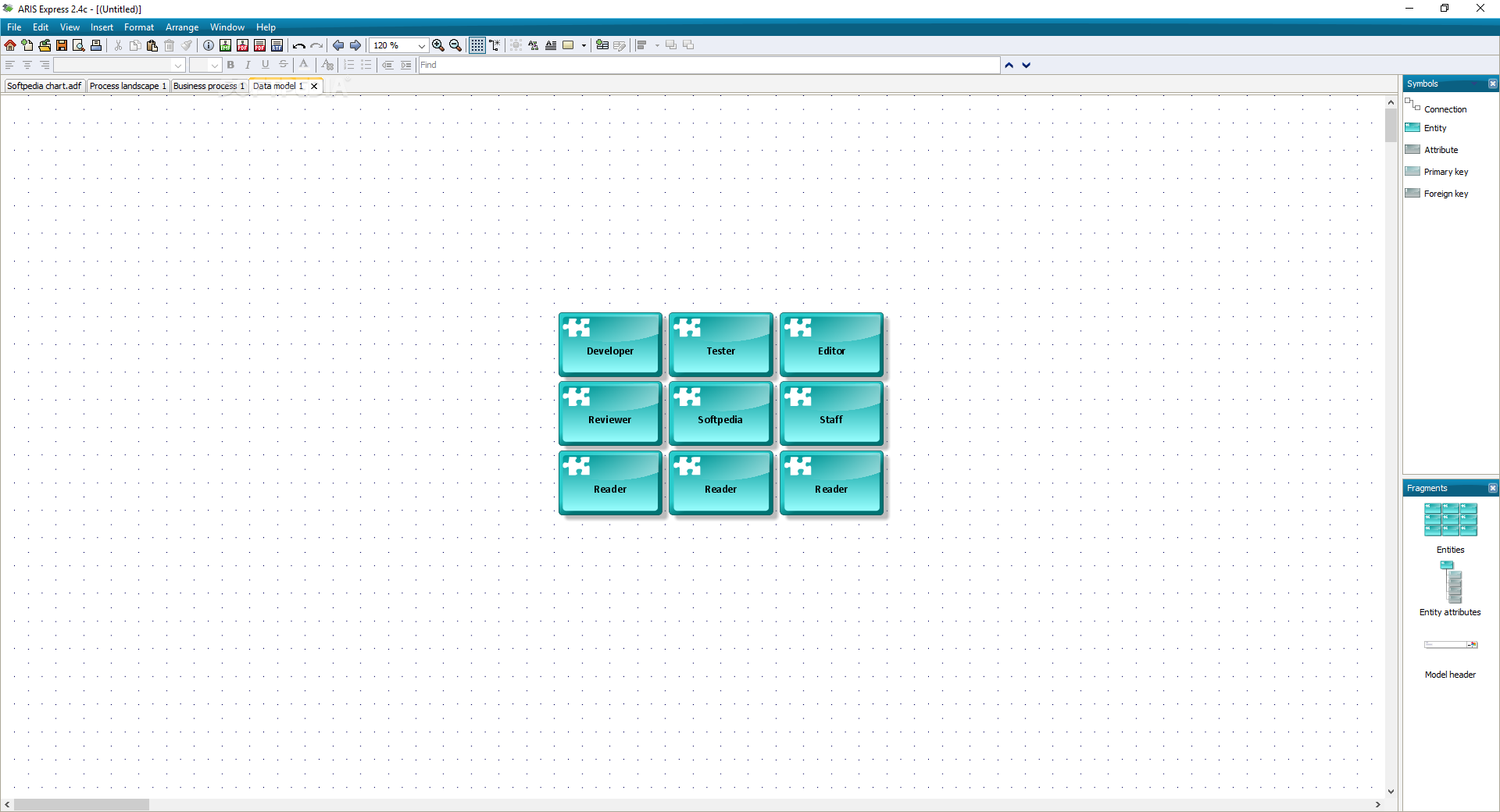Switch to the Business process 1 tab
The height and width of the screenshot is (812, 1500).
point(209,86)
